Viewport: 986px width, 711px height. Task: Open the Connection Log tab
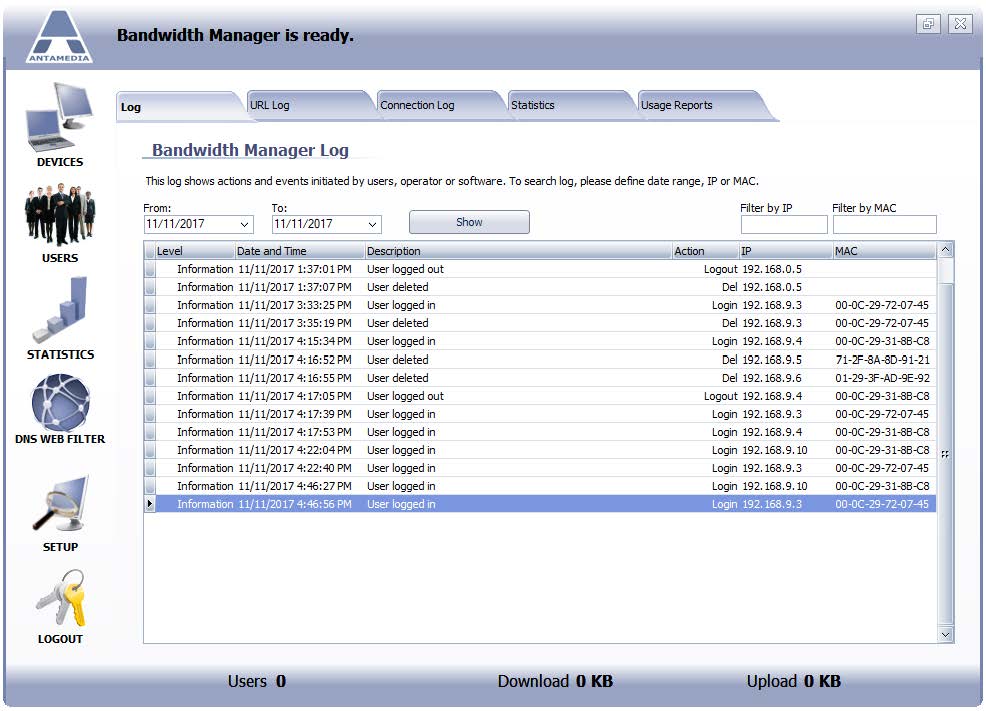coord(439,105)
